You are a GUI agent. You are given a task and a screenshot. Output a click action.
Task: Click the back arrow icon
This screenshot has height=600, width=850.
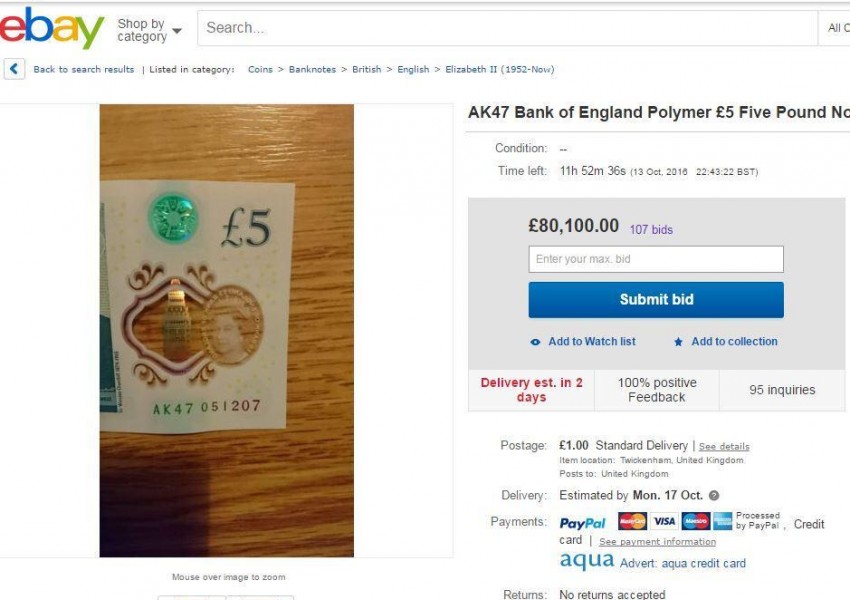14,69
